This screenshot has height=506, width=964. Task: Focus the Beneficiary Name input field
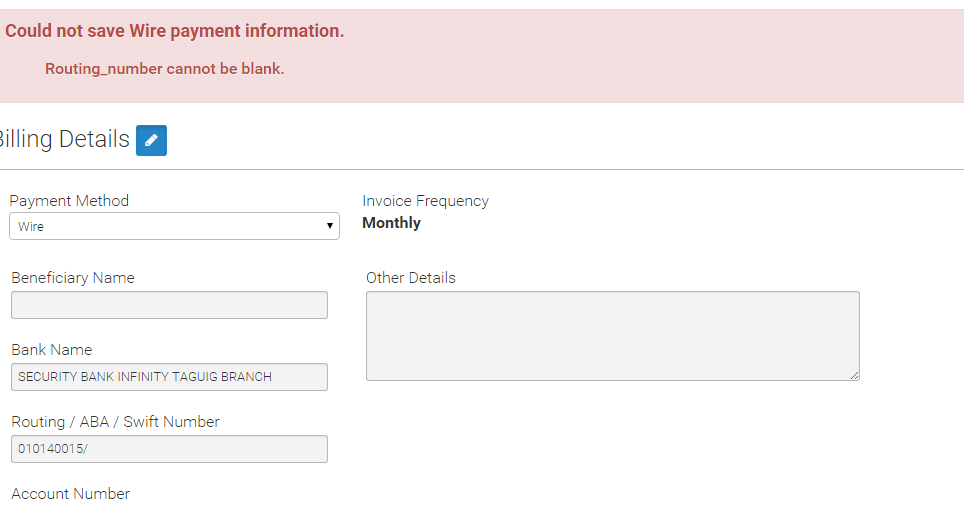pyautogui.click(x=169, y=305)
